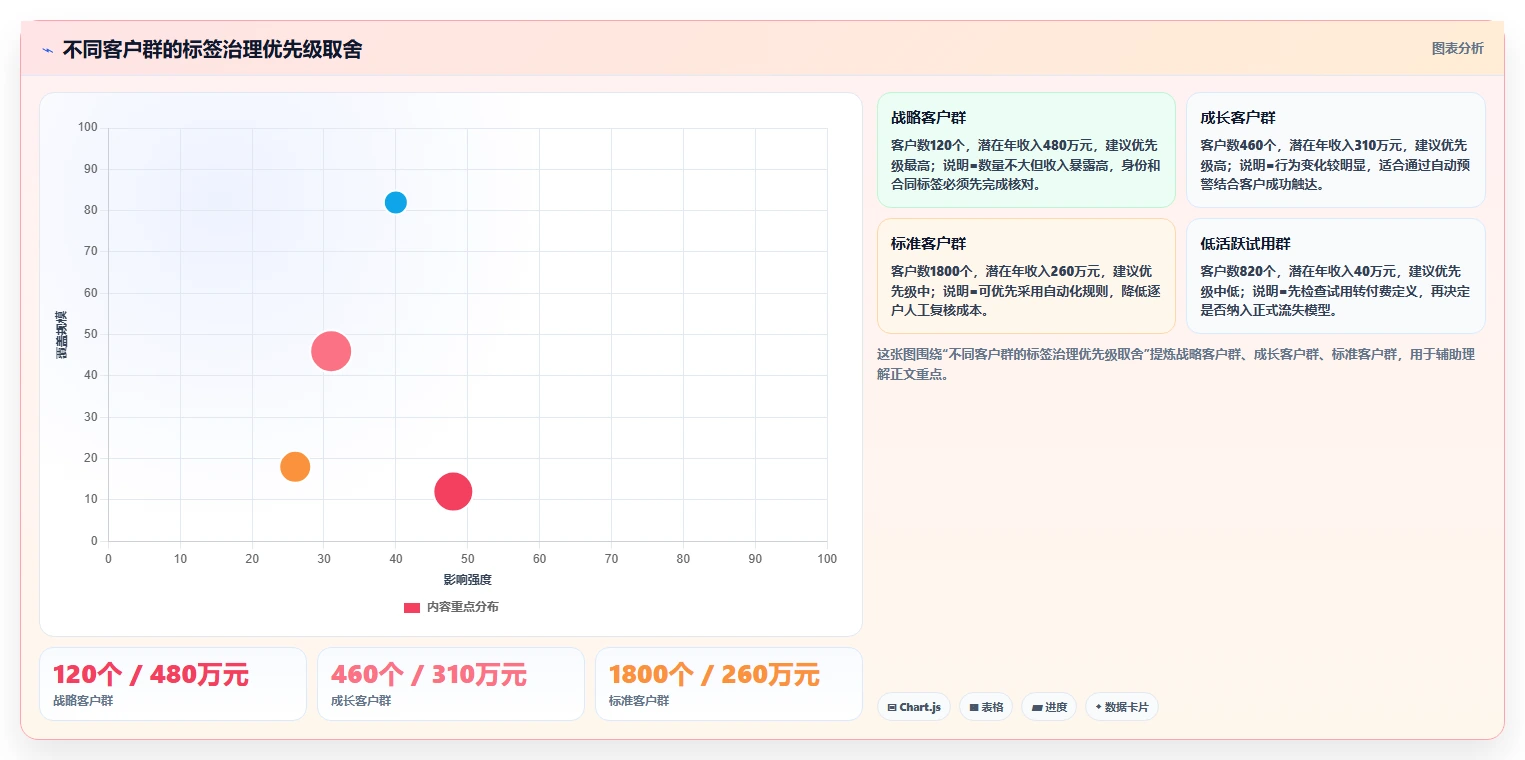Click the y-axis tick label 100
Viewport: 1525px width, 760px height.
88,127
